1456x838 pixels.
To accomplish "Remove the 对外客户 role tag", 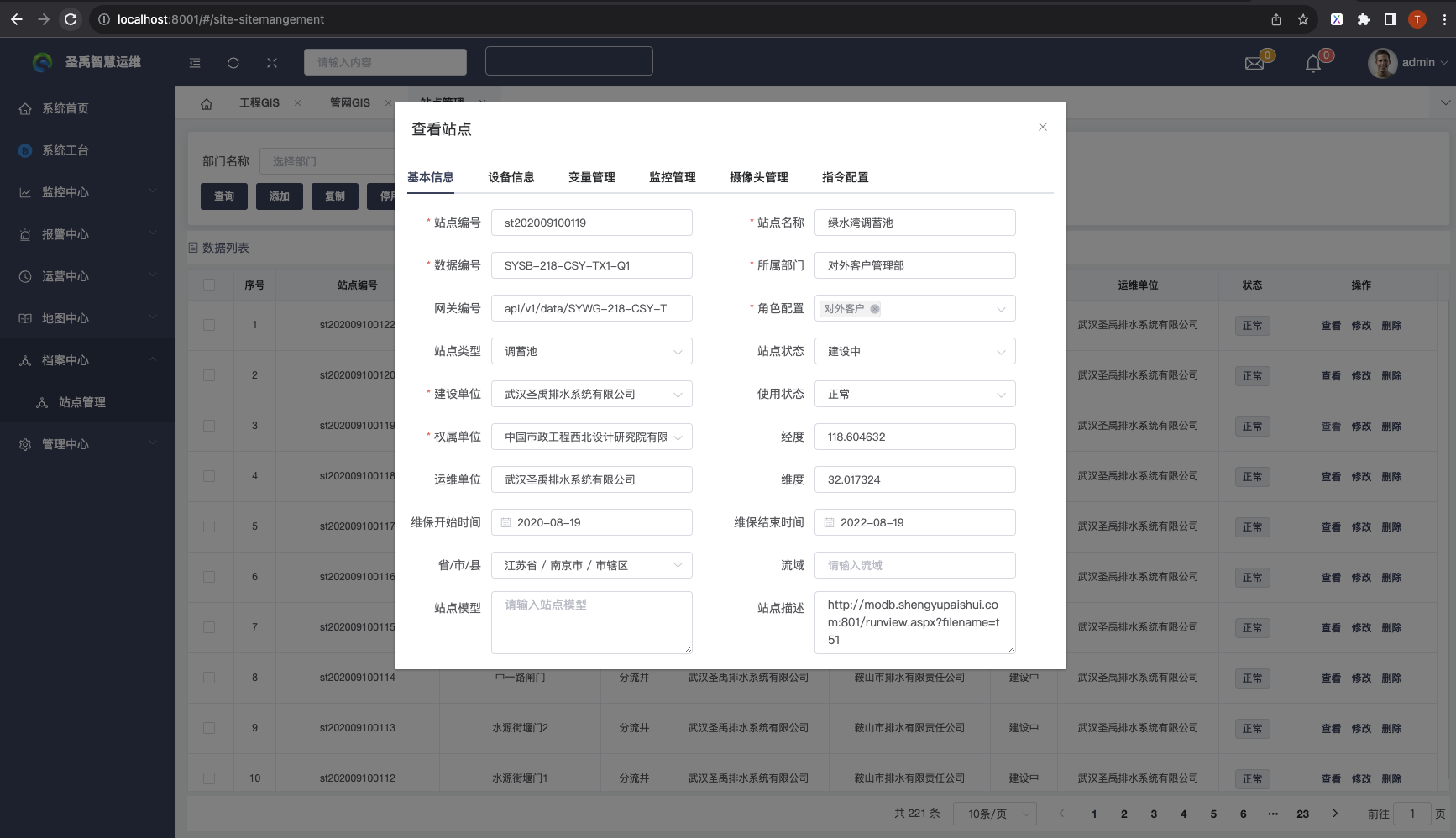I will tap(875, 309).
